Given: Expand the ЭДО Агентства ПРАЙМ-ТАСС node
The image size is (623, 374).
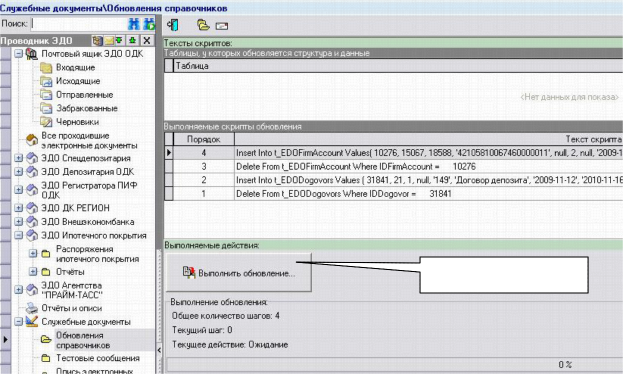Looking at the screenshot, I should (x=18, y=290).
